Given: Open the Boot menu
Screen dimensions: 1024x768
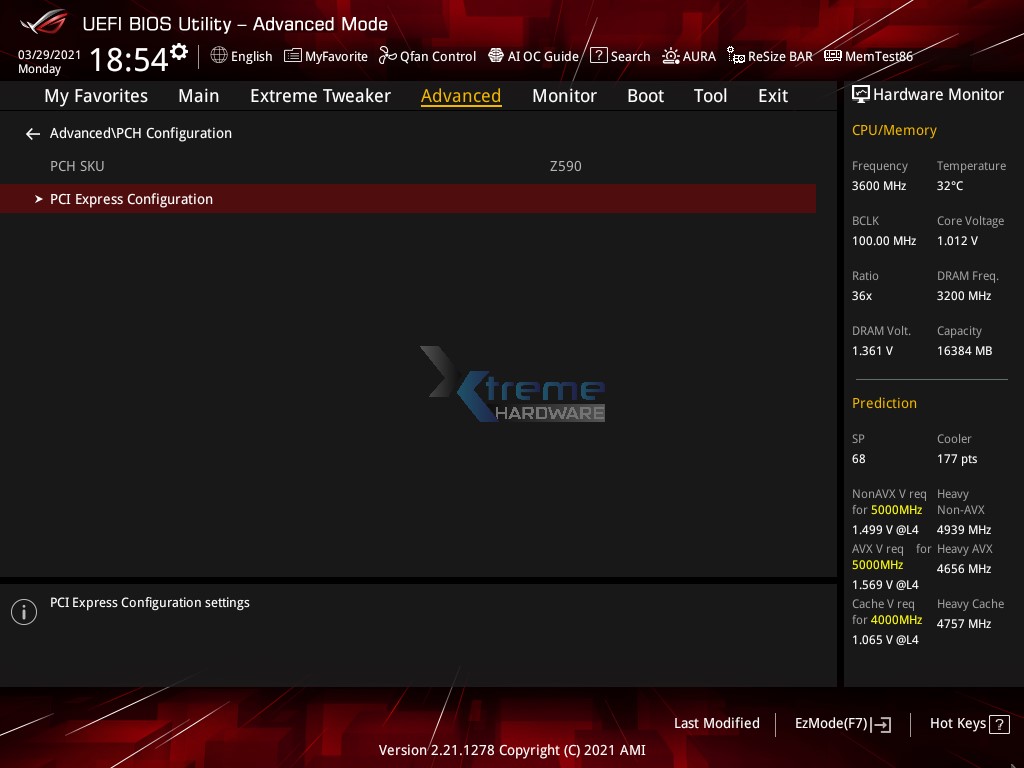Looking at the screenshot, I should 645,95.
